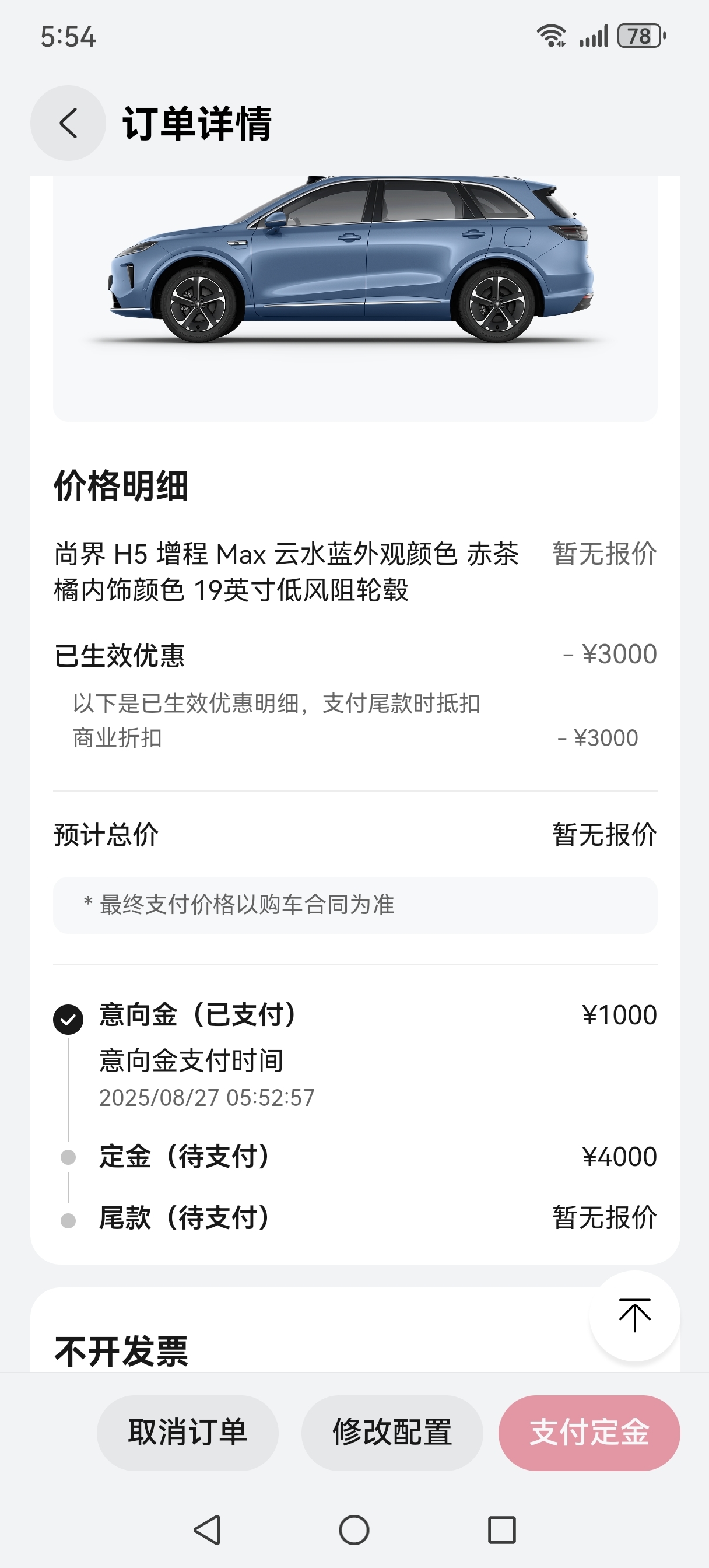Tap the back arrow icon
Image resolution: width=709 pixels, height=1568 pixels.
click(x=68, y=123)
